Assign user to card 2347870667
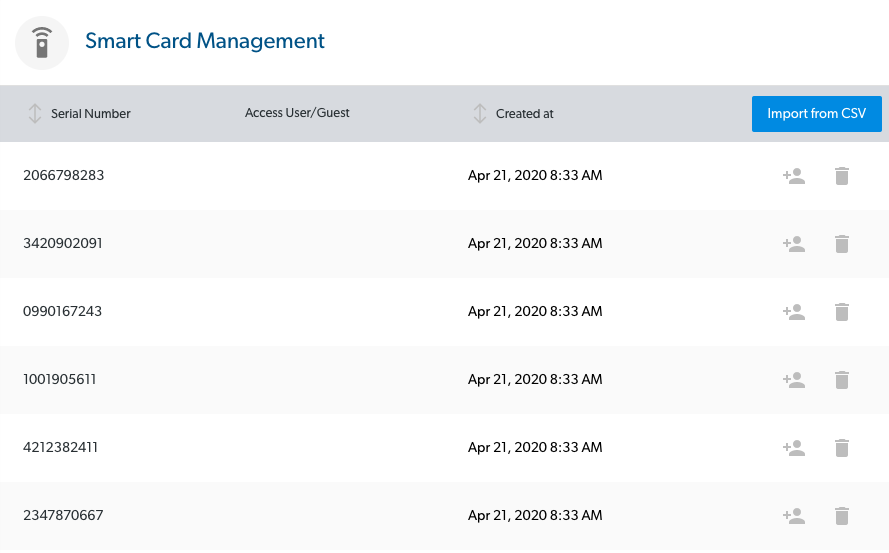 click(x=794, y=516)
